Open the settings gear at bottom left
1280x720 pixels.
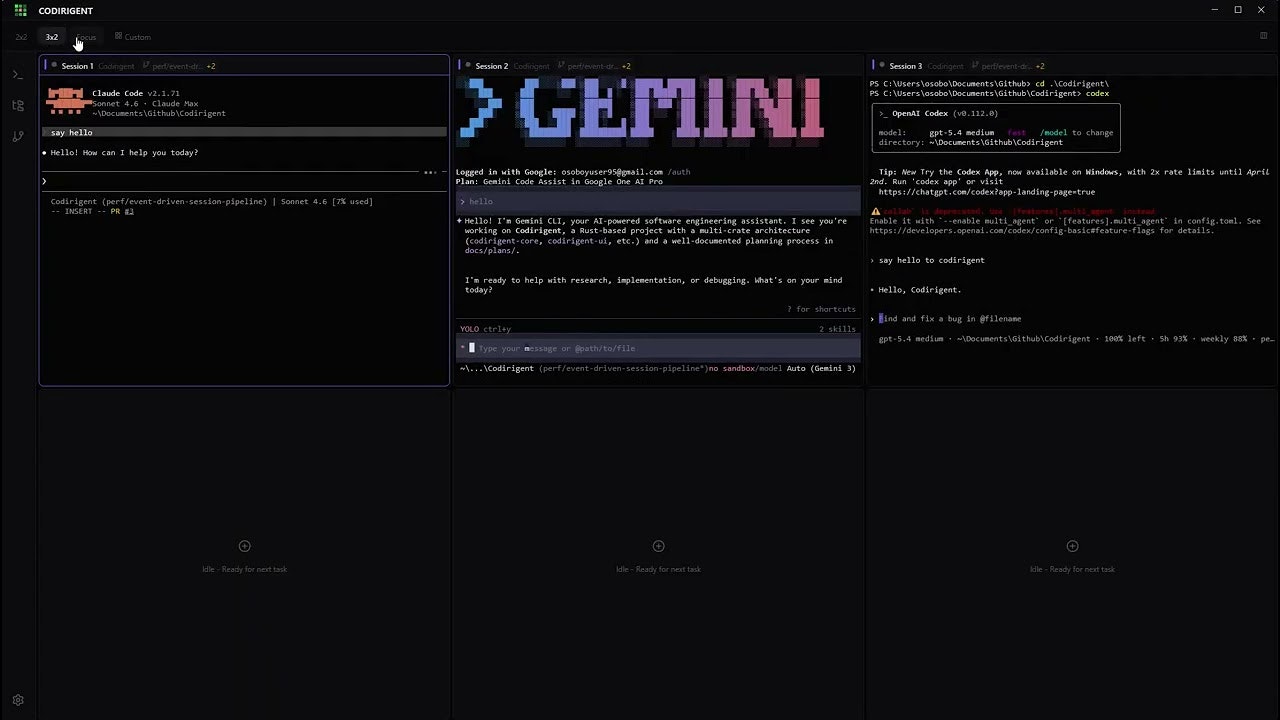point(17,700)
